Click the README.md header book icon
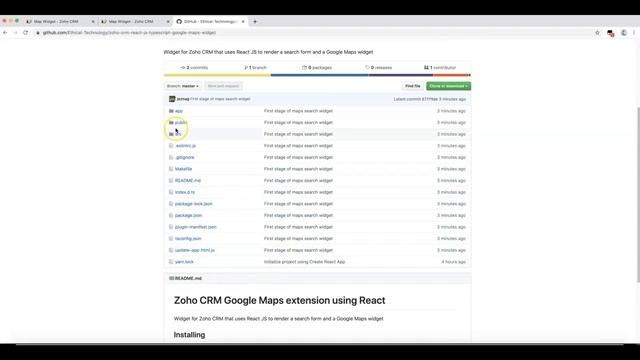Image resolution: width=640 pixels, height=360 pixels. [171, 278]
